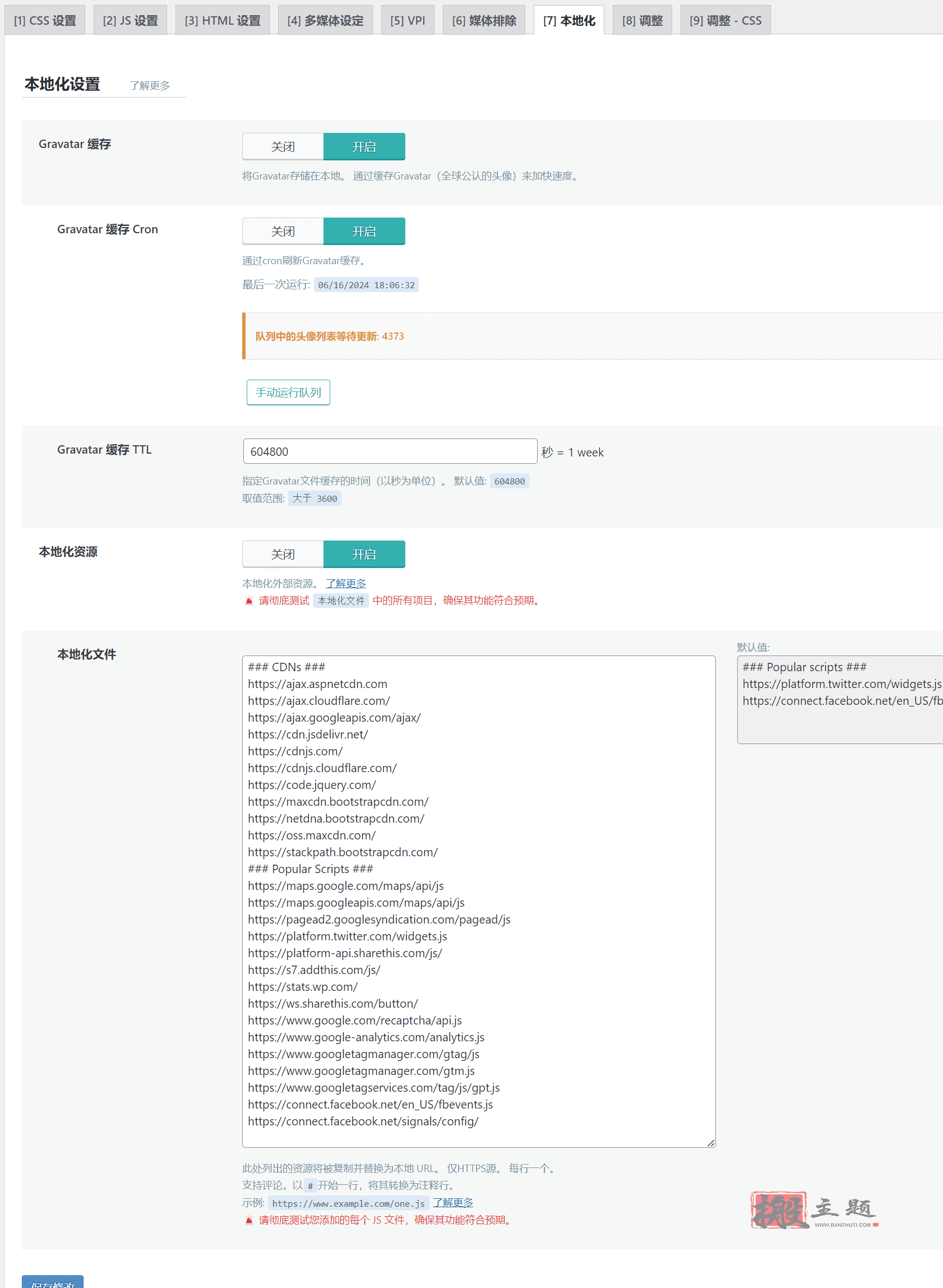Image resolution: width=943 pixels, height=1288 pixels.
Task: Disable Gravatar 缓存 Cron with 关闭
Action: pos(283,231)
